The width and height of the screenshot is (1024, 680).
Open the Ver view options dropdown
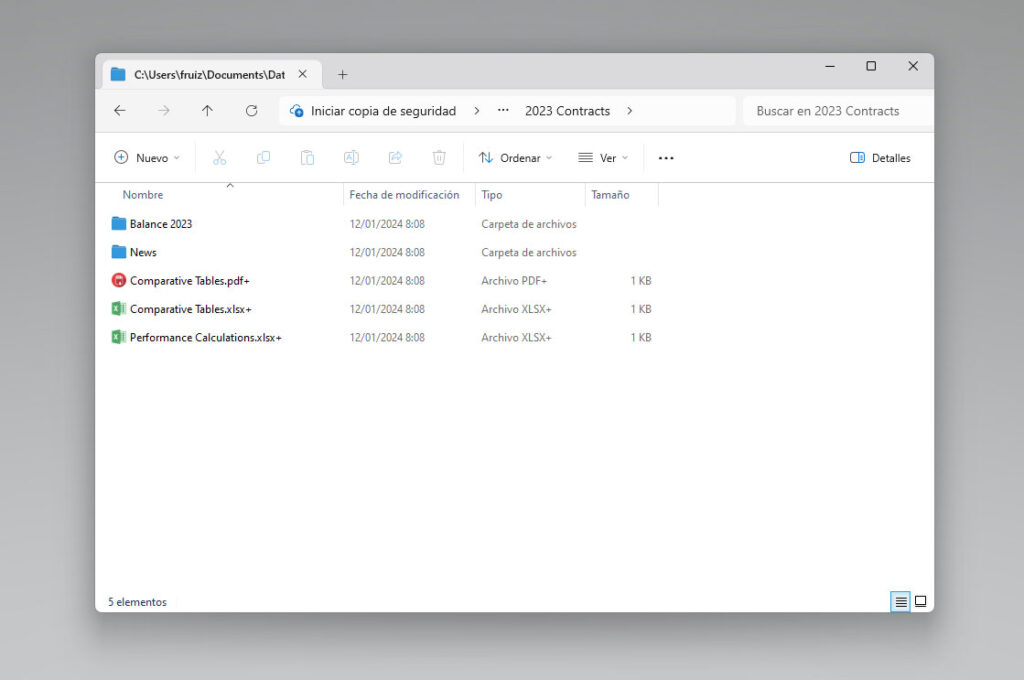(x=601, y=157)
